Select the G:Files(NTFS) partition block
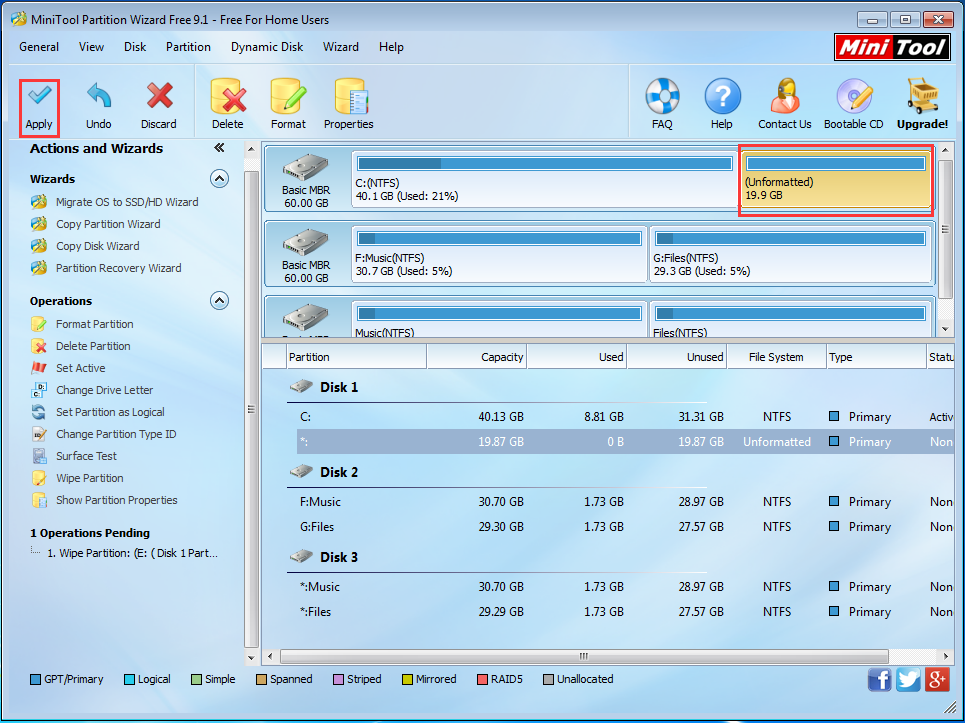 (x=790, y=255)
